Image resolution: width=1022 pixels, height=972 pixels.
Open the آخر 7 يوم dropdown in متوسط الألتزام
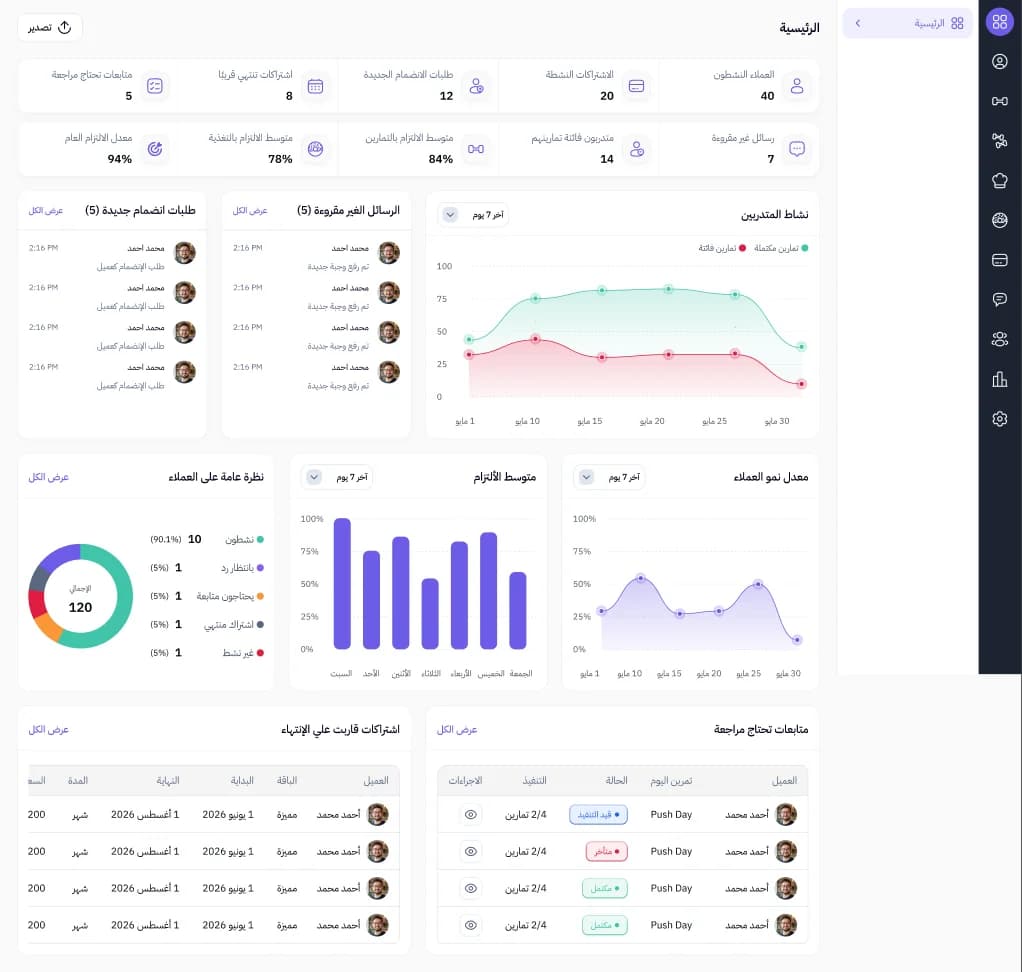(337, 477)
